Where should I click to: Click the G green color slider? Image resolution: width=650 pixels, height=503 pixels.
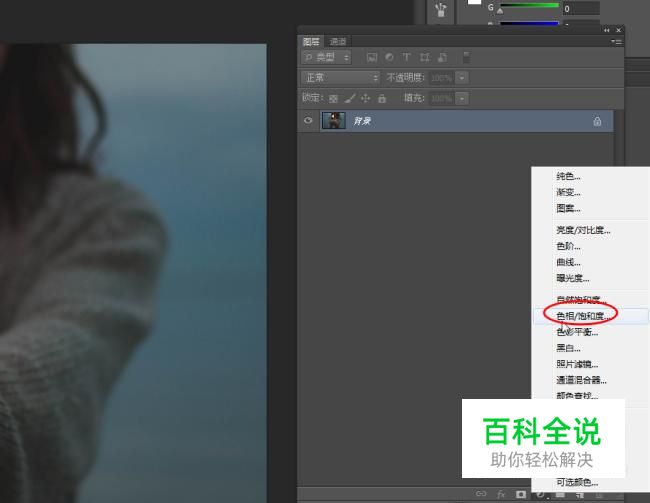529,5
